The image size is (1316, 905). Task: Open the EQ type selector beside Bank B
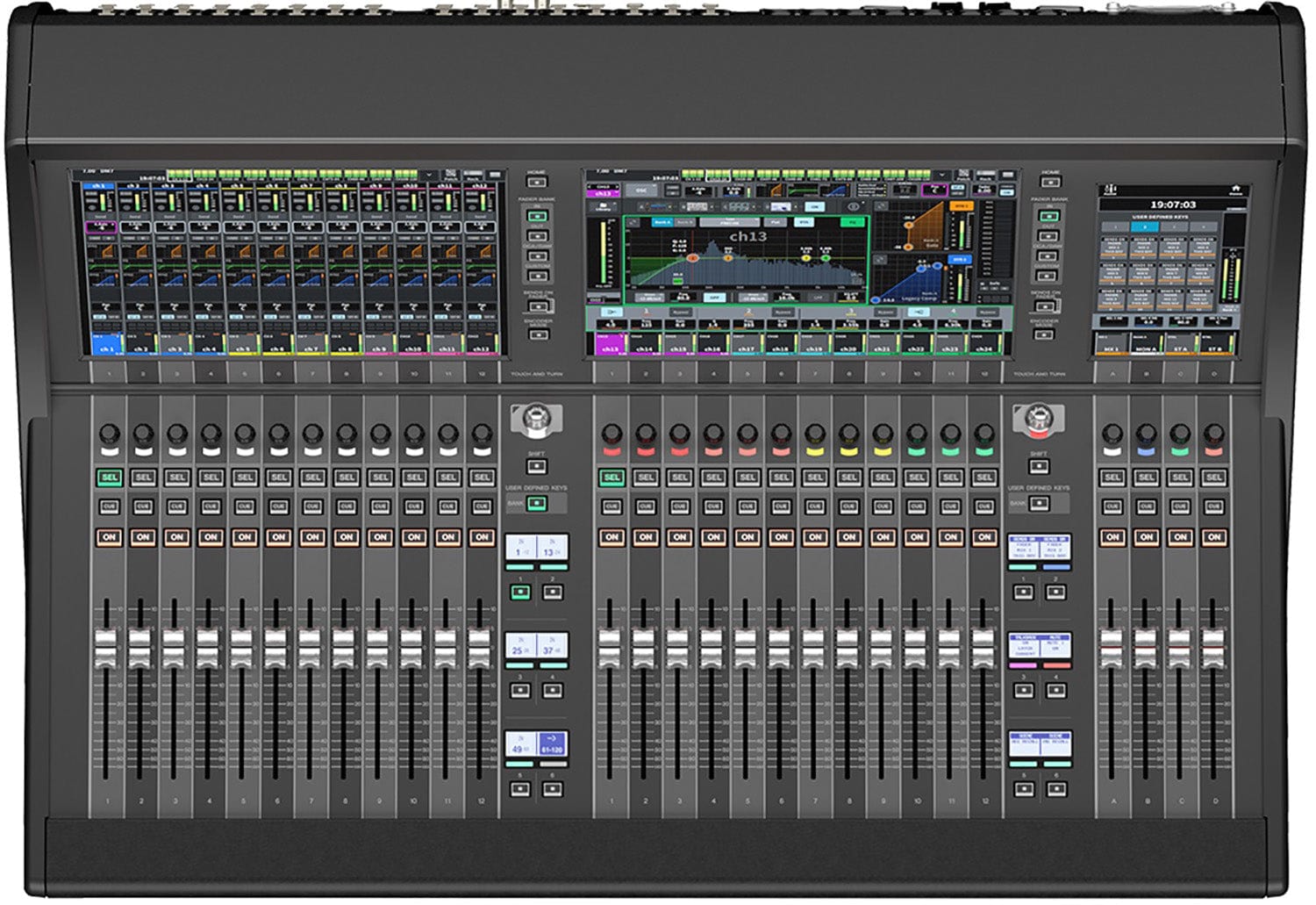pyautogui.click(x=730, y=222)
